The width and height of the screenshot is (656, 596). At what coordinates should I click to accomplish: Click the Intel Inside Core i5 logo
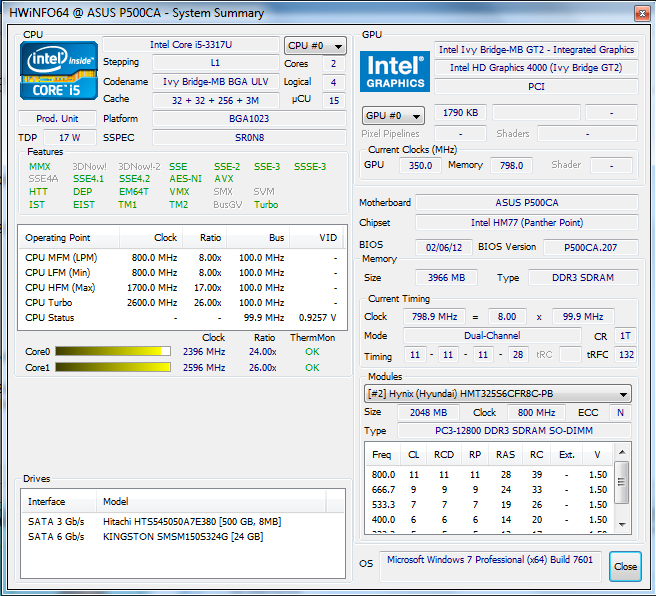point(59,71)
